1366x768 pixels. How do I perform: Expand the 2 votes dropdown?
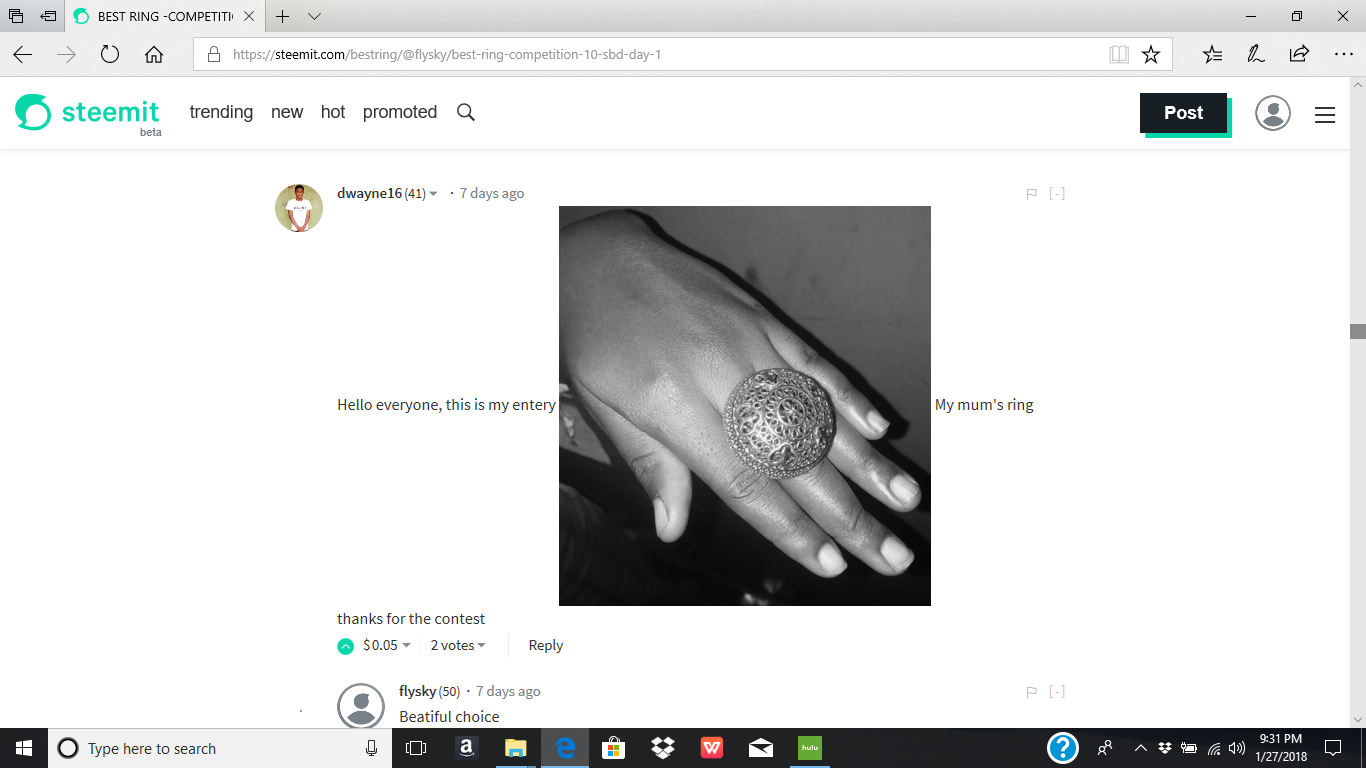(x=457, y=645)
